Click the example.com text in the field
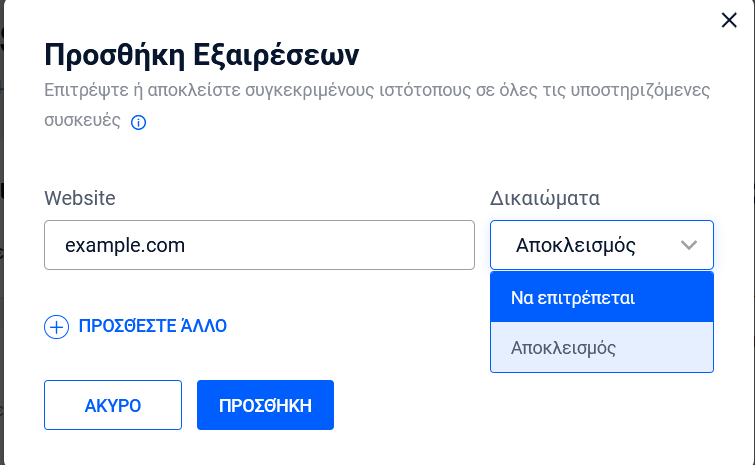Viewport: 755px width, 465px height. [125, 245]
